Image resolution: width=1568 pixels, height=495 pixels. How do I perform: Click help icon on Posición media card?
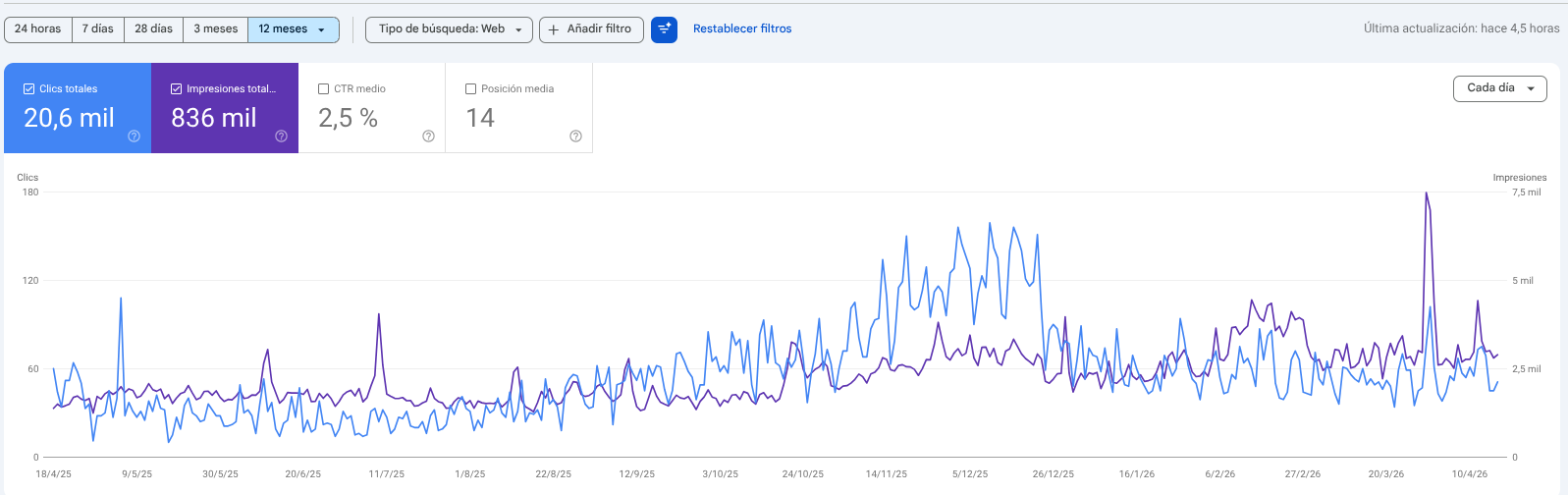click(575, 137)
